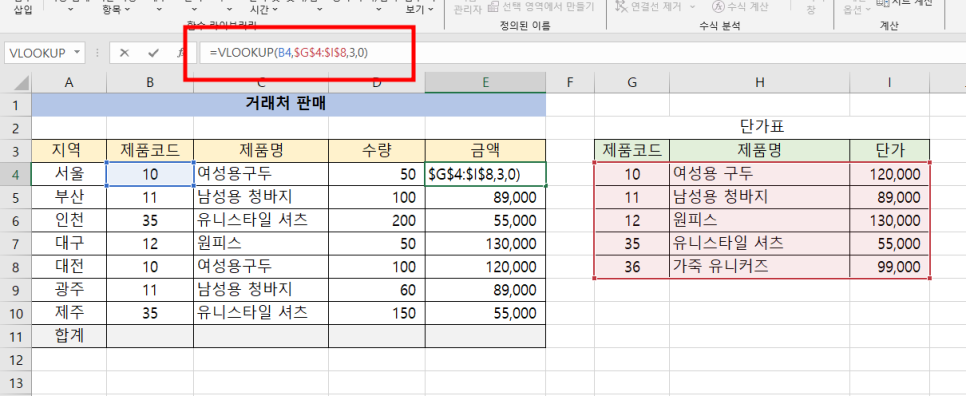Click the 단가 header in the price table

point(889,150)
